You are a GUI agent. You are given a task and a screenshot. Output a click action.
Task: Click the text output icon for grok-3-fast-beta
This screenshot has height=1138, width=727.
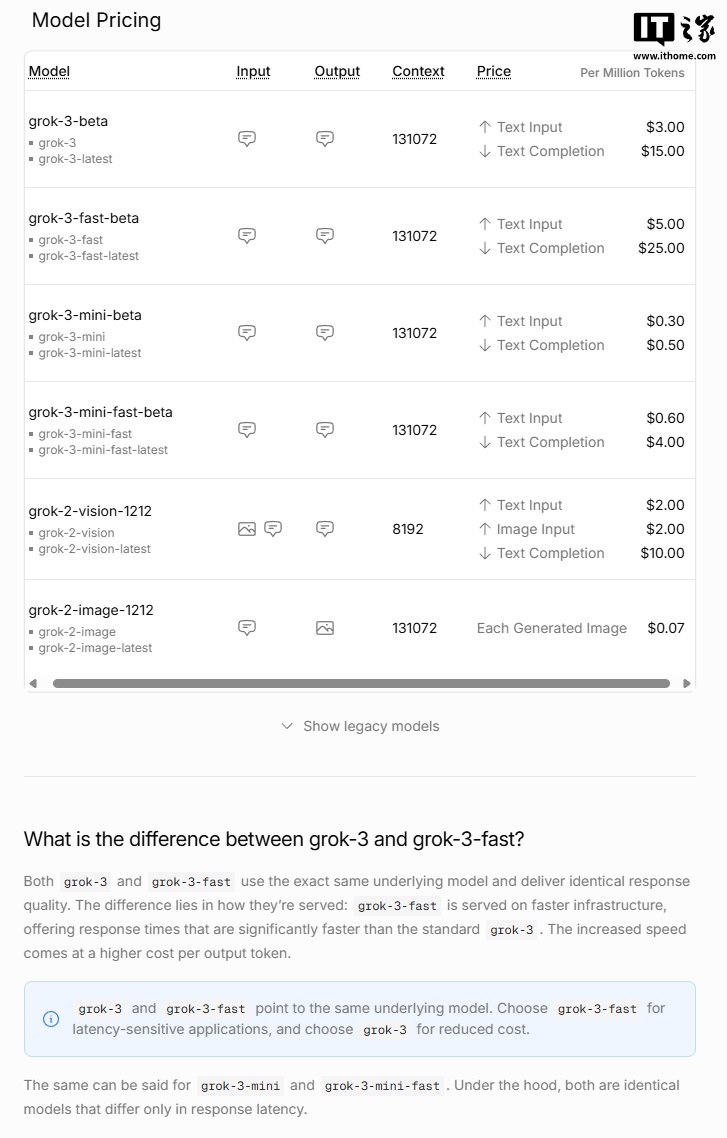tap(325, 236)
